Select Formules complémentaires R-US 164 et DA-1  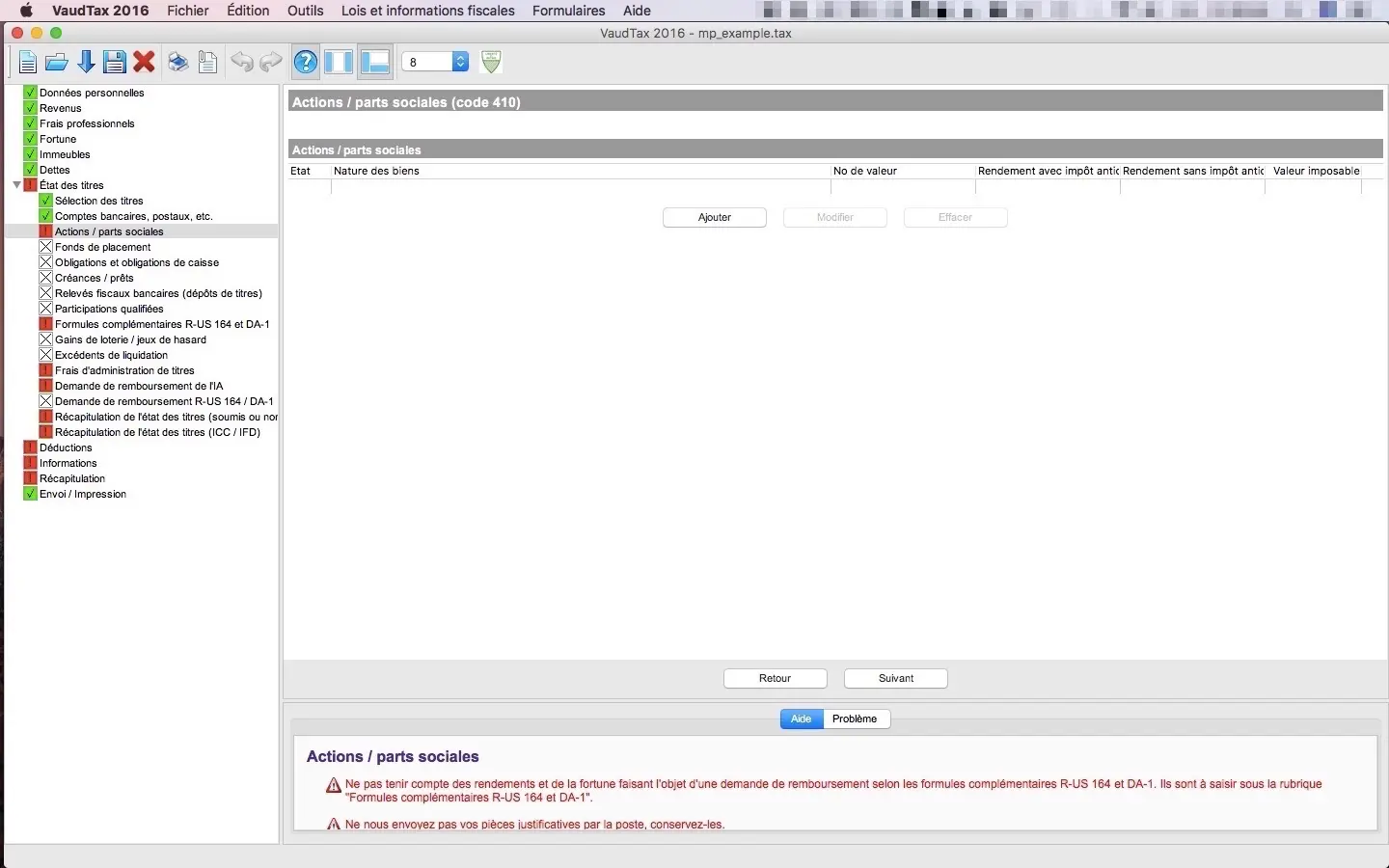click(162, 324)
